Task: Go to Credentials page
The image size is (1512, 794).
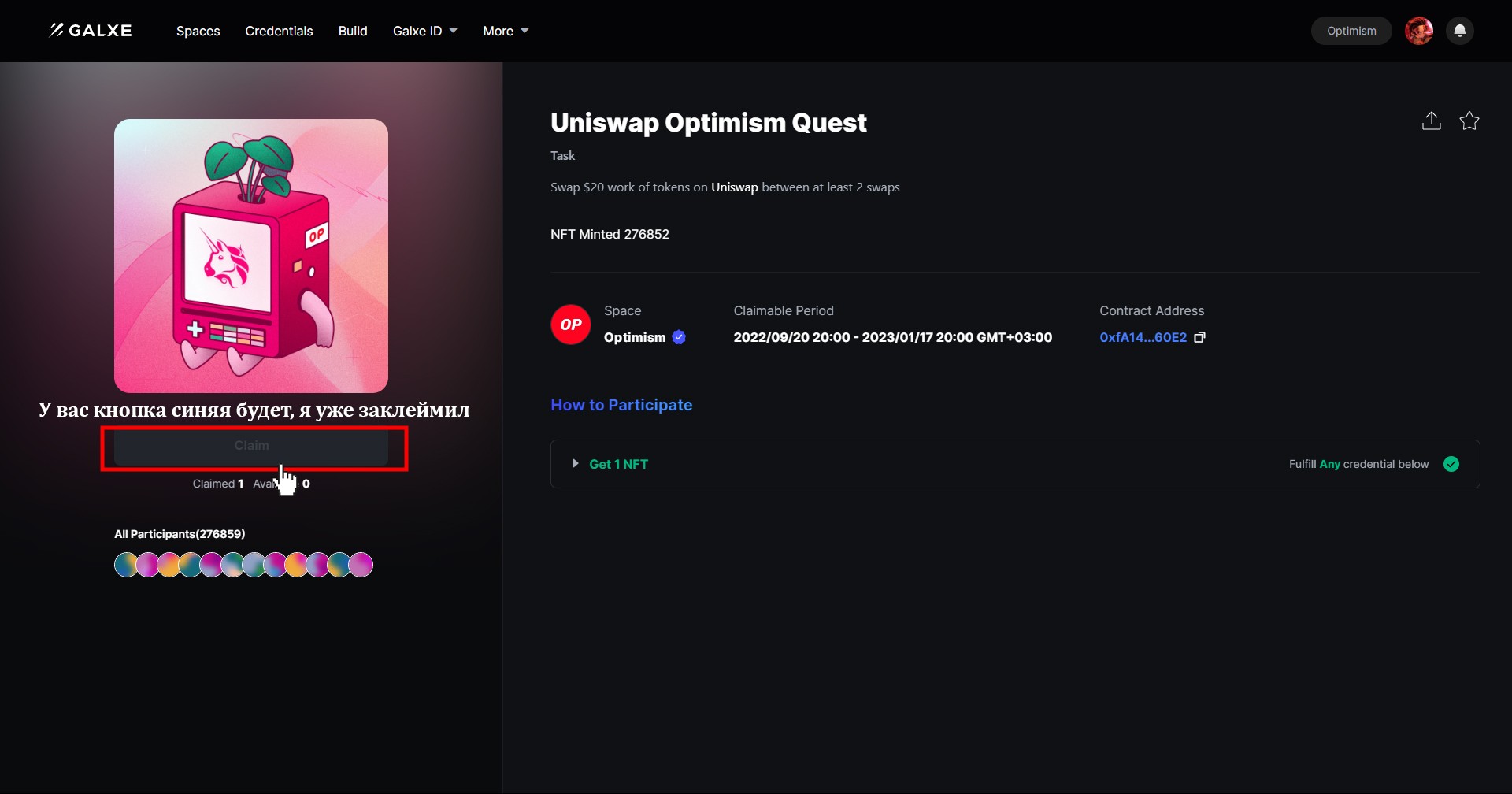Action: pos(279,31)
